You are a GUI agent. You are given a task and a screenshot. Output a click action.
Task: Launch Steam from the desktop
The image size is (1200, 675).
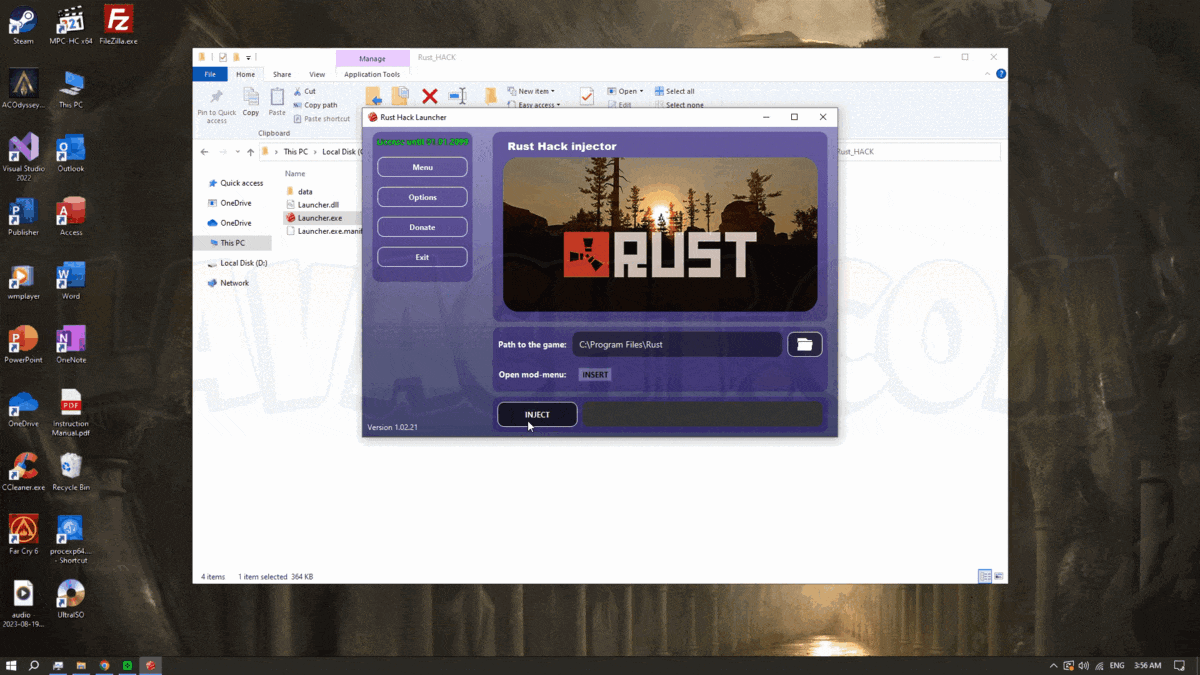[22, 22]
